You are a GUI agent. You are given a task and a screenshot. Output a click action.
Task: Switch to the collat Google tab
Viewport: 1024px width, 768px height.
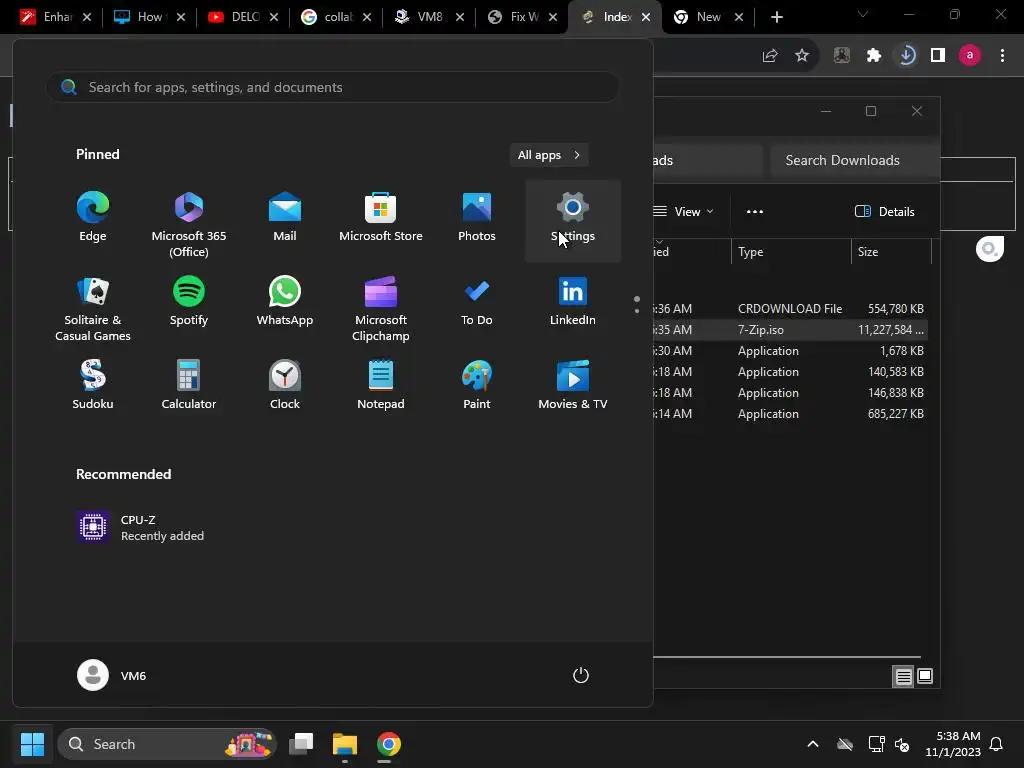point(335,17)
